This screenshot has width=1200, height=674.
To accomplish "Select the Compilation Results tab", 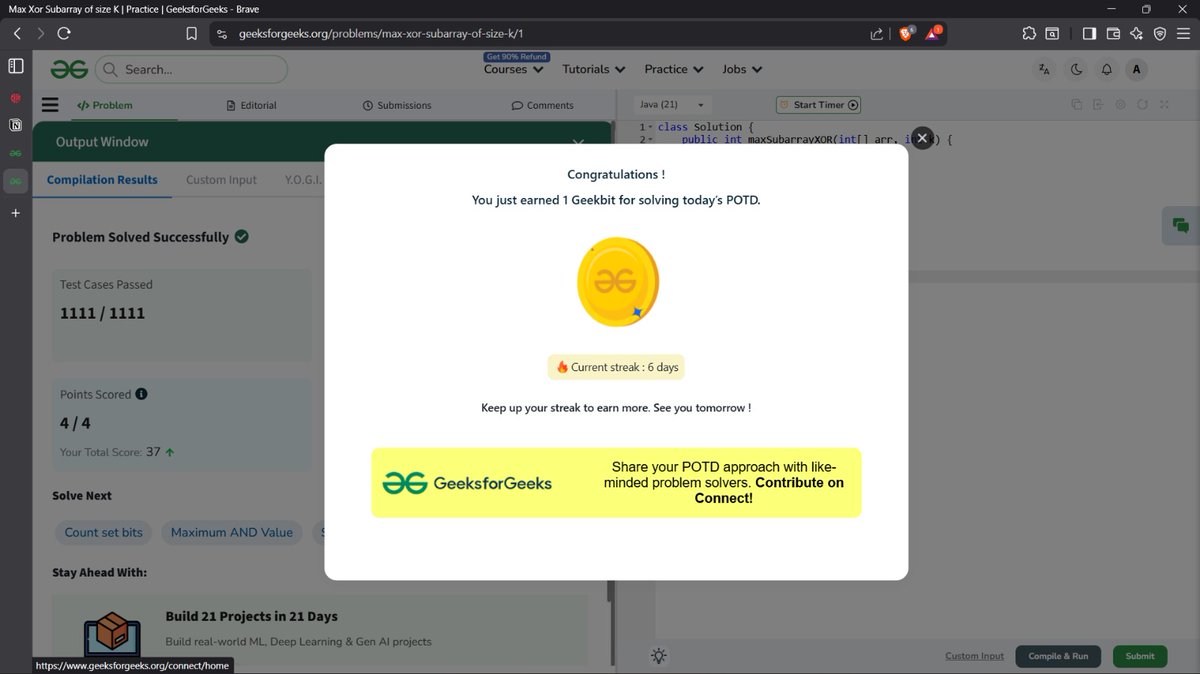I will click(102, 180).
